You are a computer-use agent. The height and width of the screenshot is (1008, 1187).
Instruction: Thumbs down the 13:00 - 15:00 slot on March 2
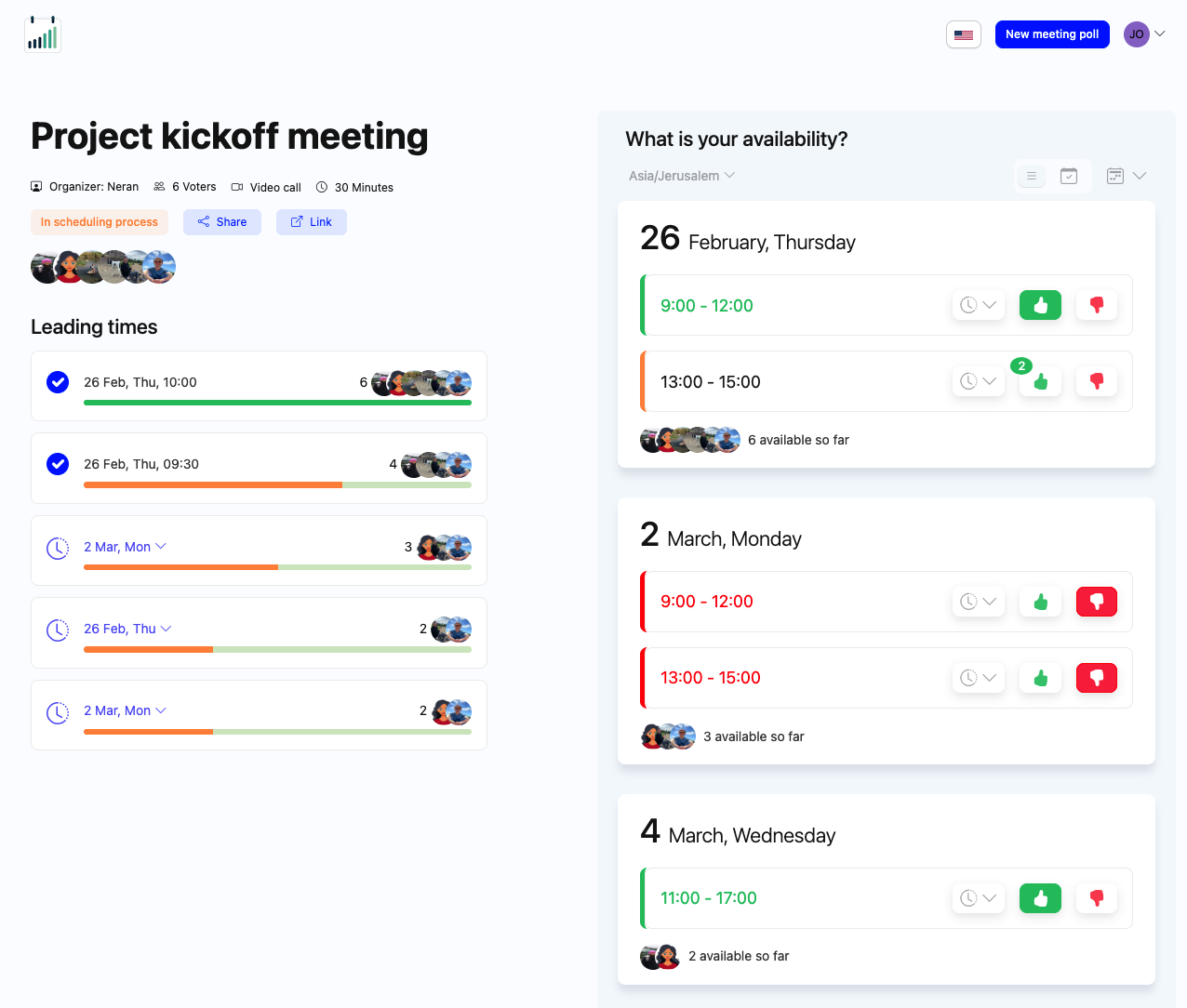point(1097,678)
